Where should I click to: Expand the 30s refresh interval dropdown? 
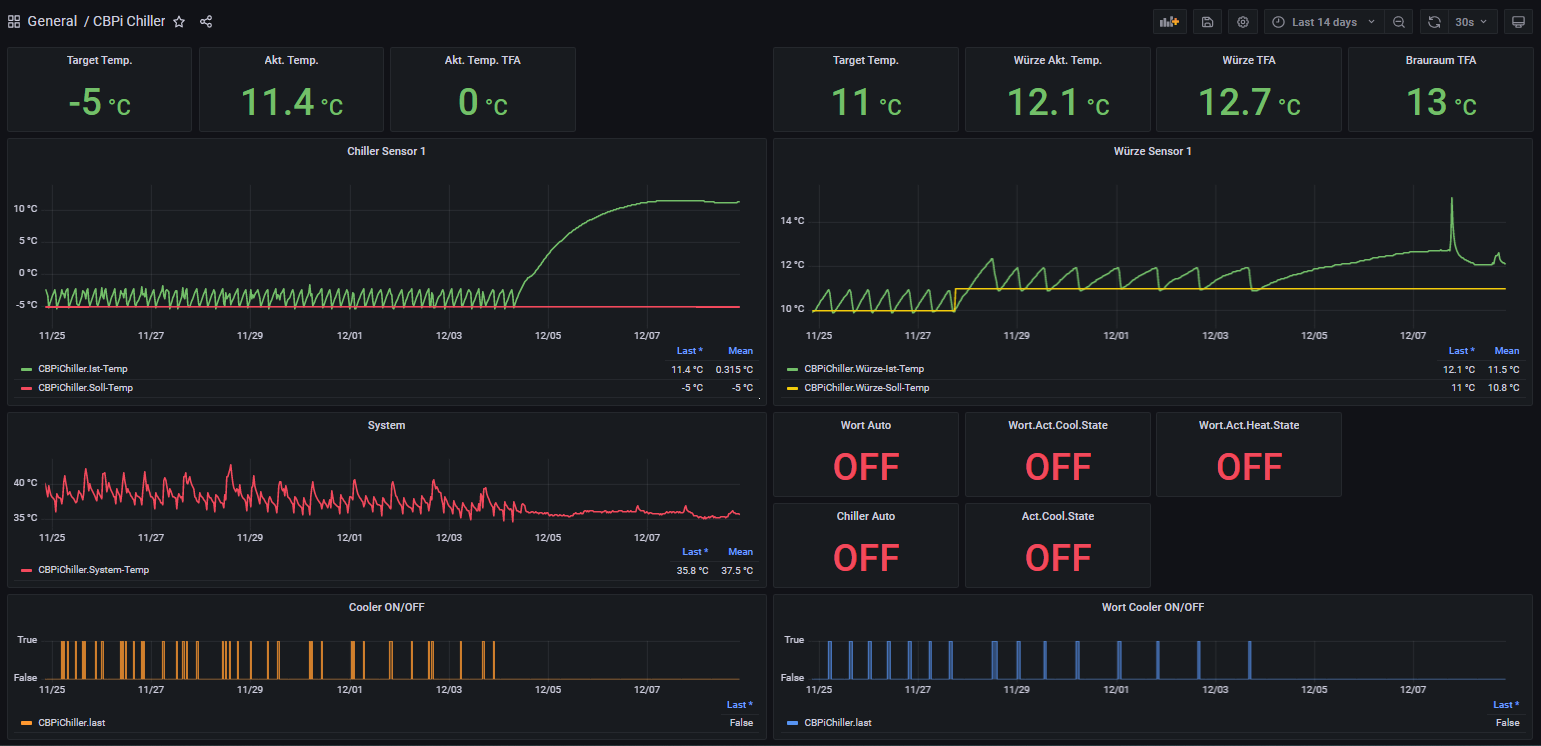1471,22
